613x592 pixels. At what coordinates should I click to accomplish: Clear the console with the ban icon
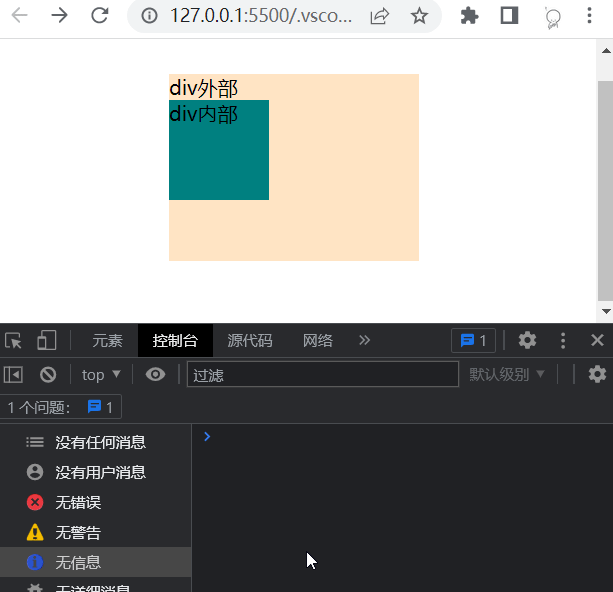(x=47, y=374)
